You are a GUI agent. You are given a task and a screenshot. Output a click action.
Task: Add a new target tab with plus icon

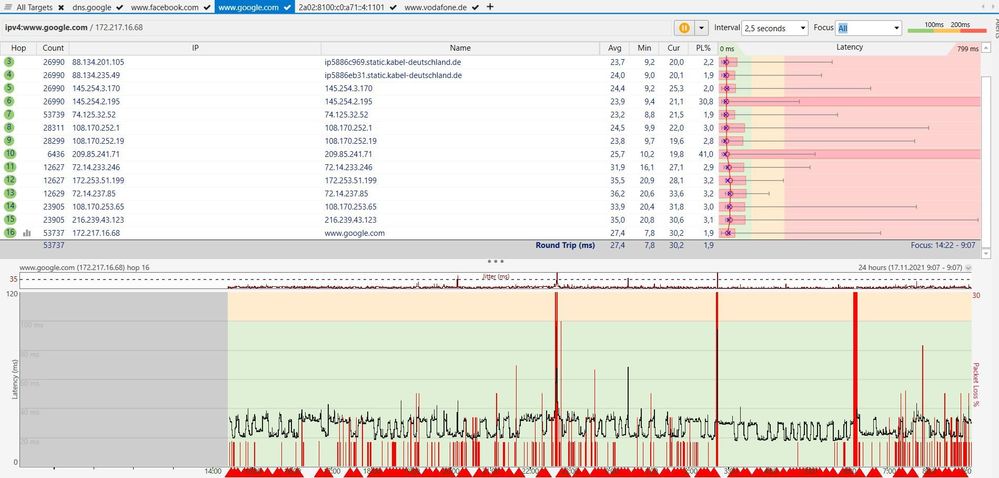[489, 7]
